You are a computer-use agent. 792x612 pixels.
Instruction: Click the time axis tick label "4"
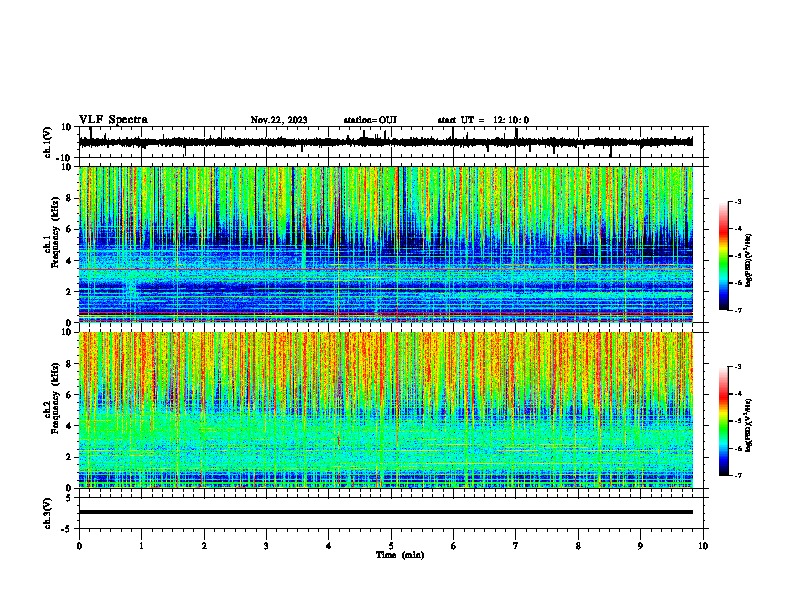329,546
